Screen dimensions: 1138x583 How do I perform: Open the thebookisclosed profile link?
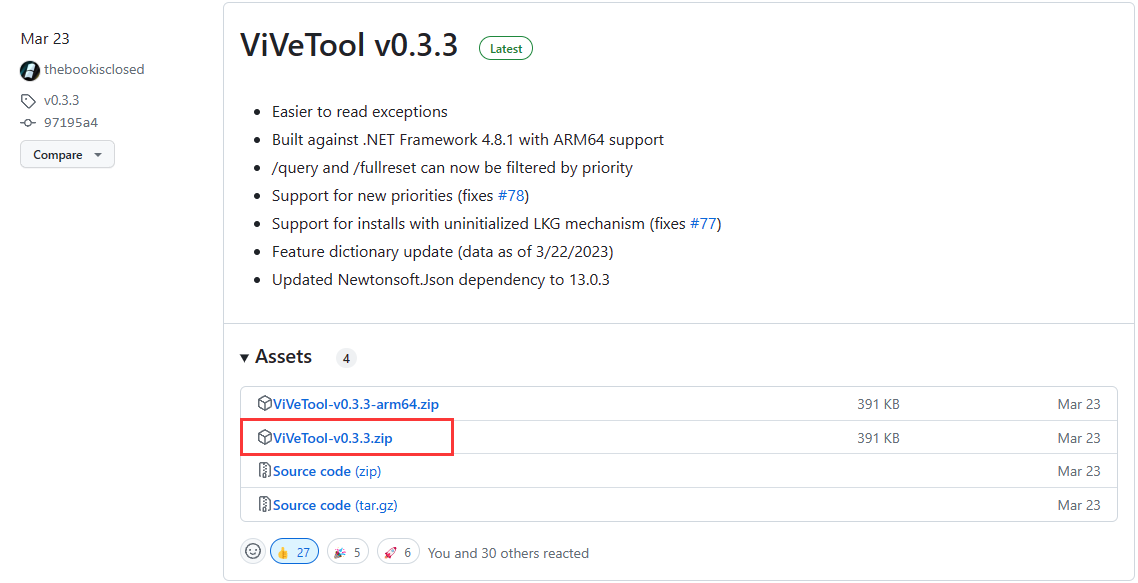click(94, 70)
